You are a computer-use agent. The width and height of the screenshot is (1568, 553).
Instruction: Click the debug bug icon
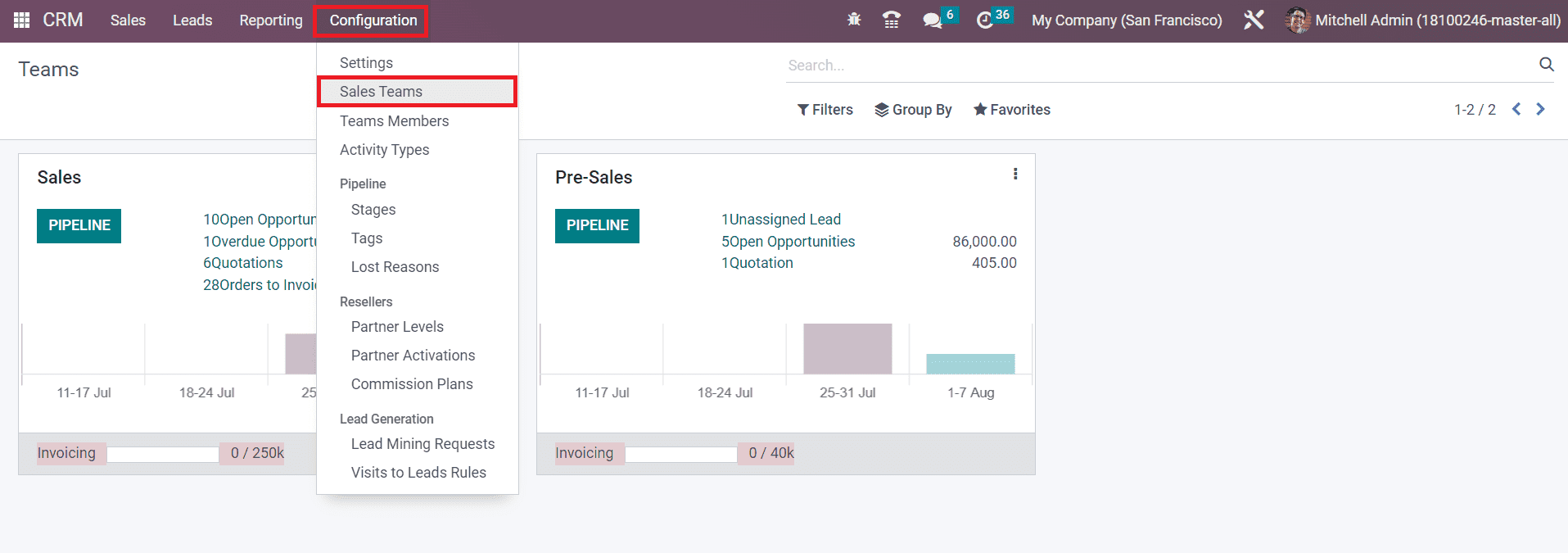coord(854,20)
